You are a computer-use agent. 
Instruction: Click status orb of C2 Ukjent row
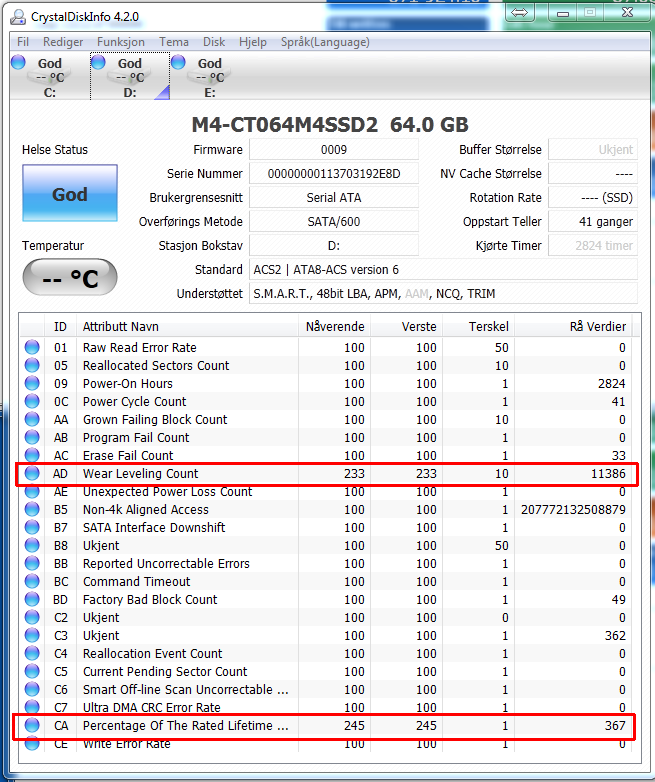click(32, 617)
